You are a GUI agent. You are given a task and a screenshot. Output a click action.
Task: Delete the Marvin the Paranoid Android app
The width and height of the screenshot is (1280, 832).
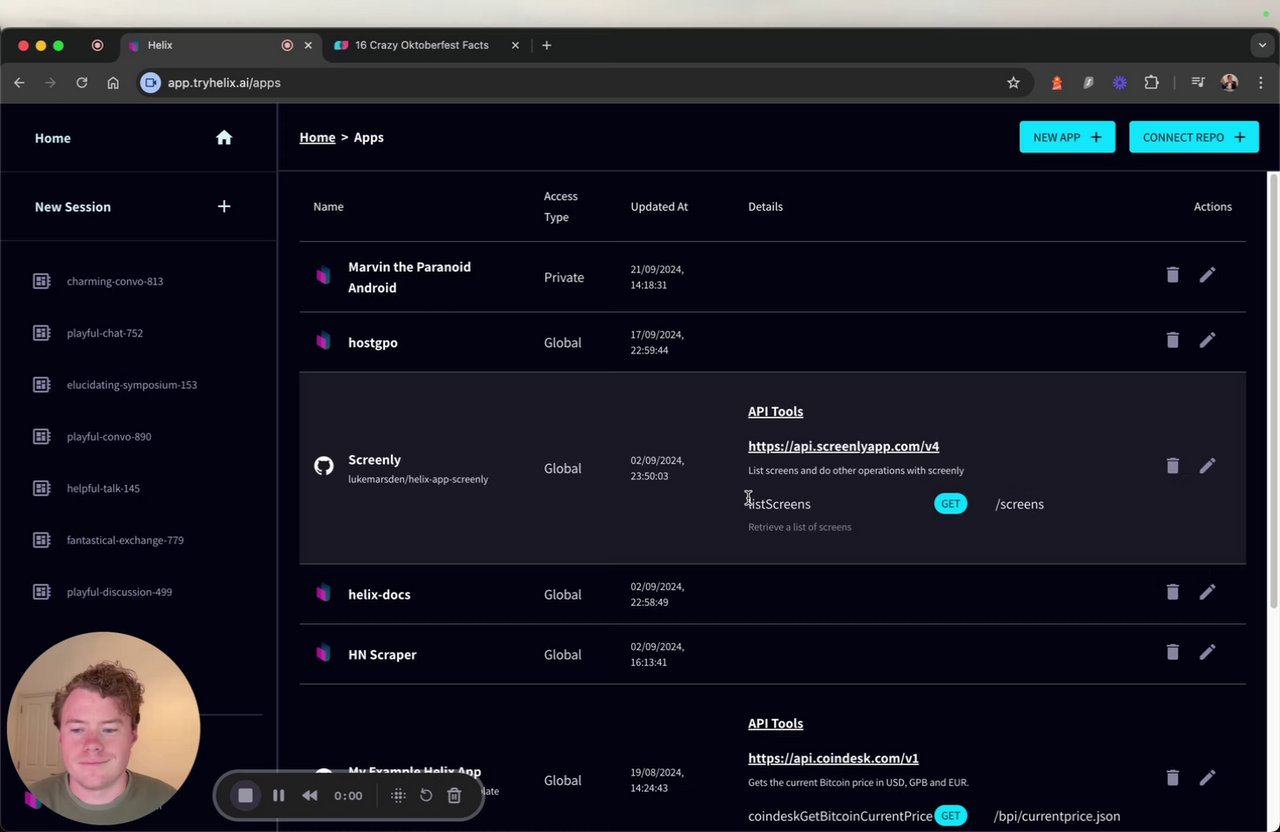pyautogui.click(x=1172, y=274)
